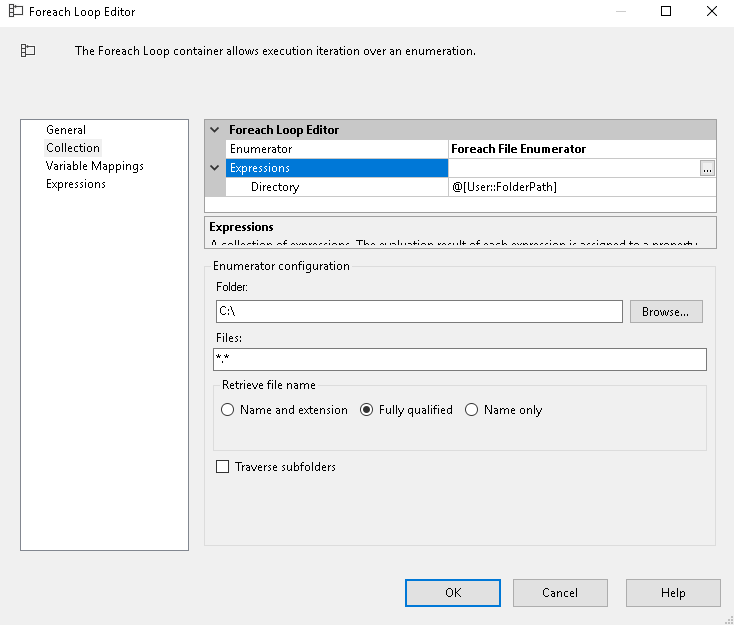
Task: Click the container icon beside the description text
Action: 28,50
